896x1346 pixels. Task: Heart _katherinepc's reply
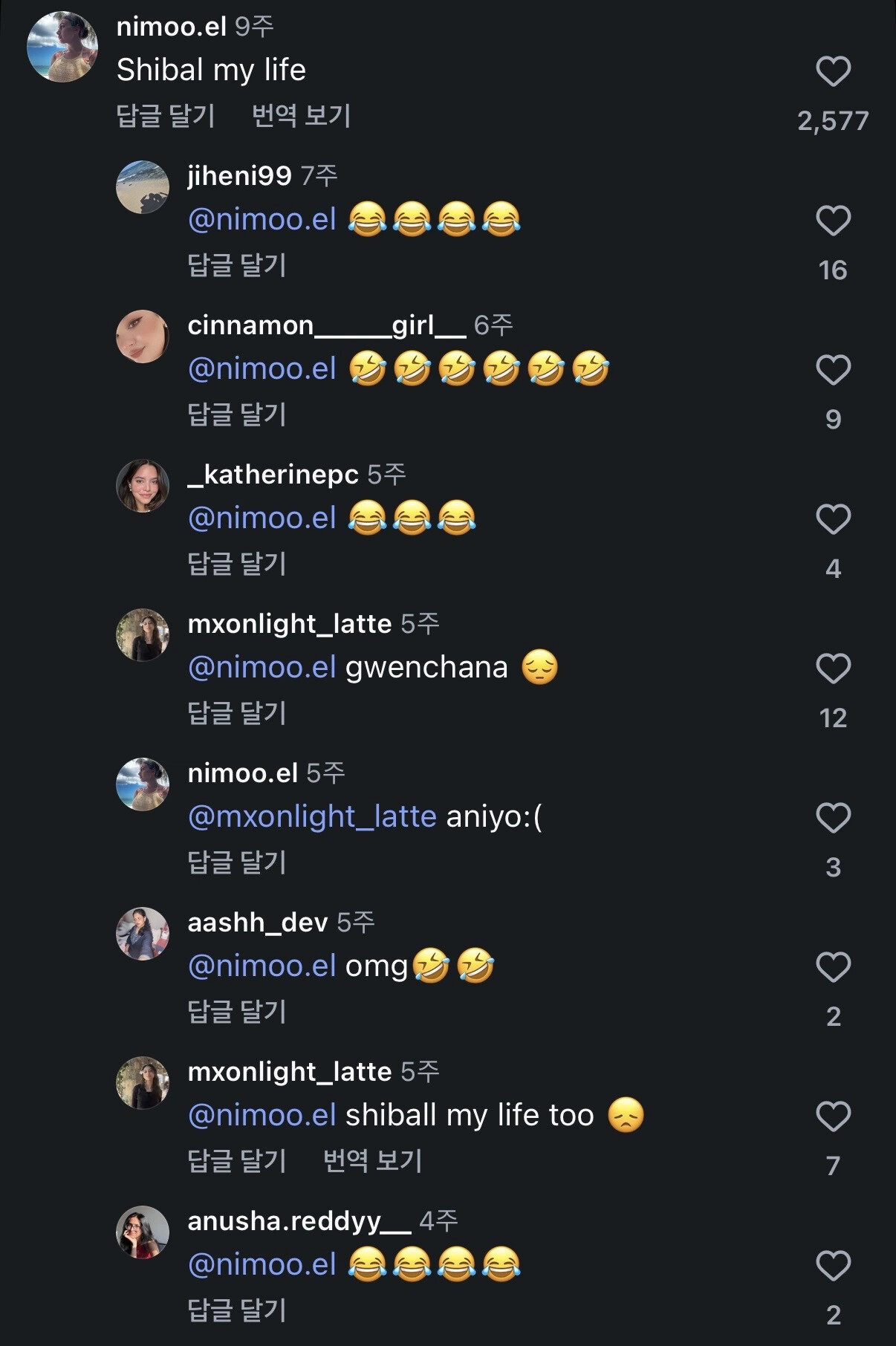(x=833, y=519)
